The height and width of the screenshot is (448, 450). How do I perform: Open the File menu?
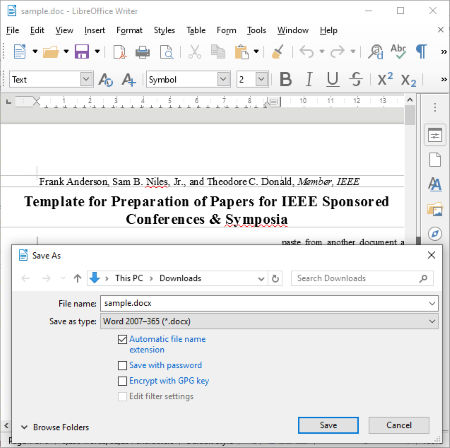[x=13, y=30]
